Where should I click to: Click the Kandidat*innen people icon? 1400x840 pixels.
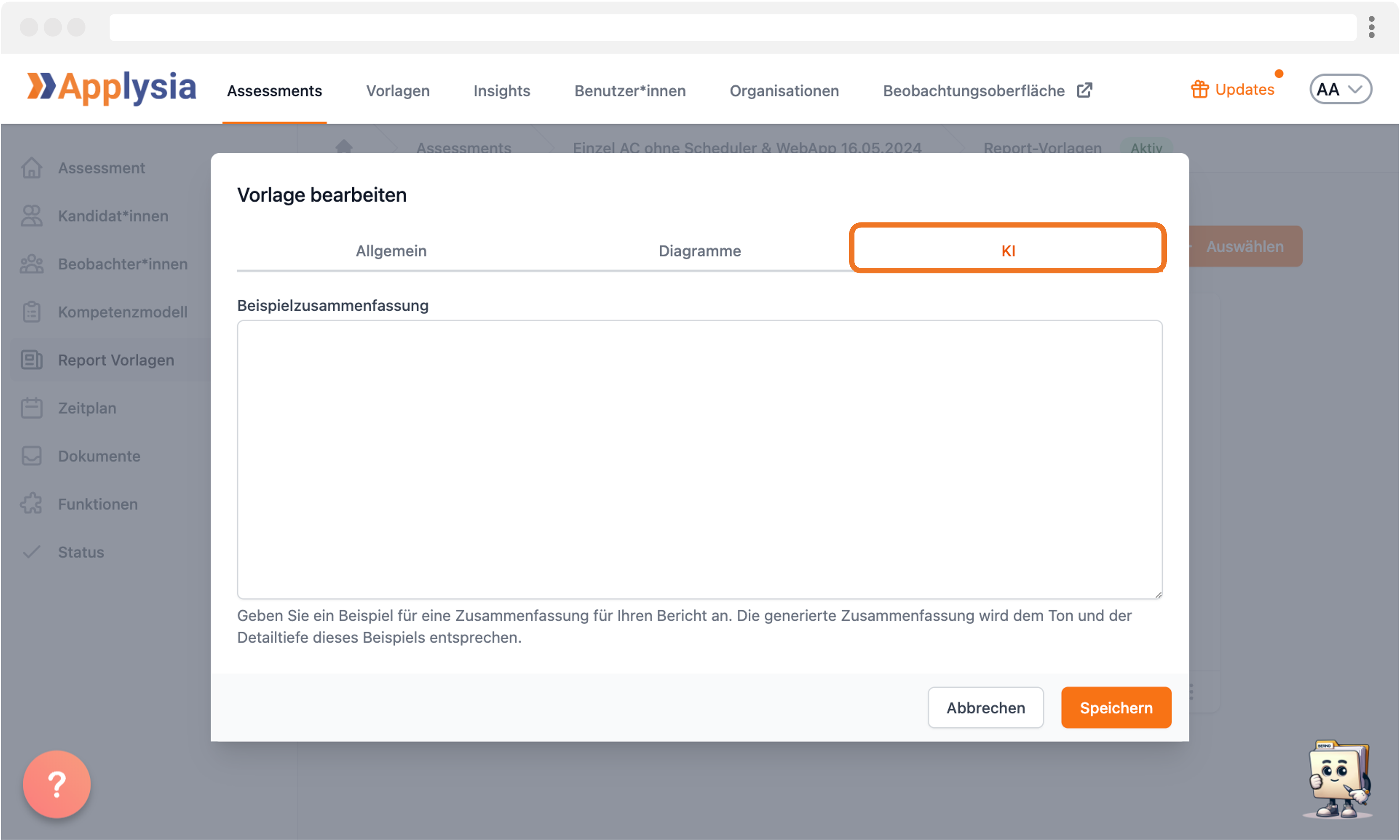click(32, 216)
